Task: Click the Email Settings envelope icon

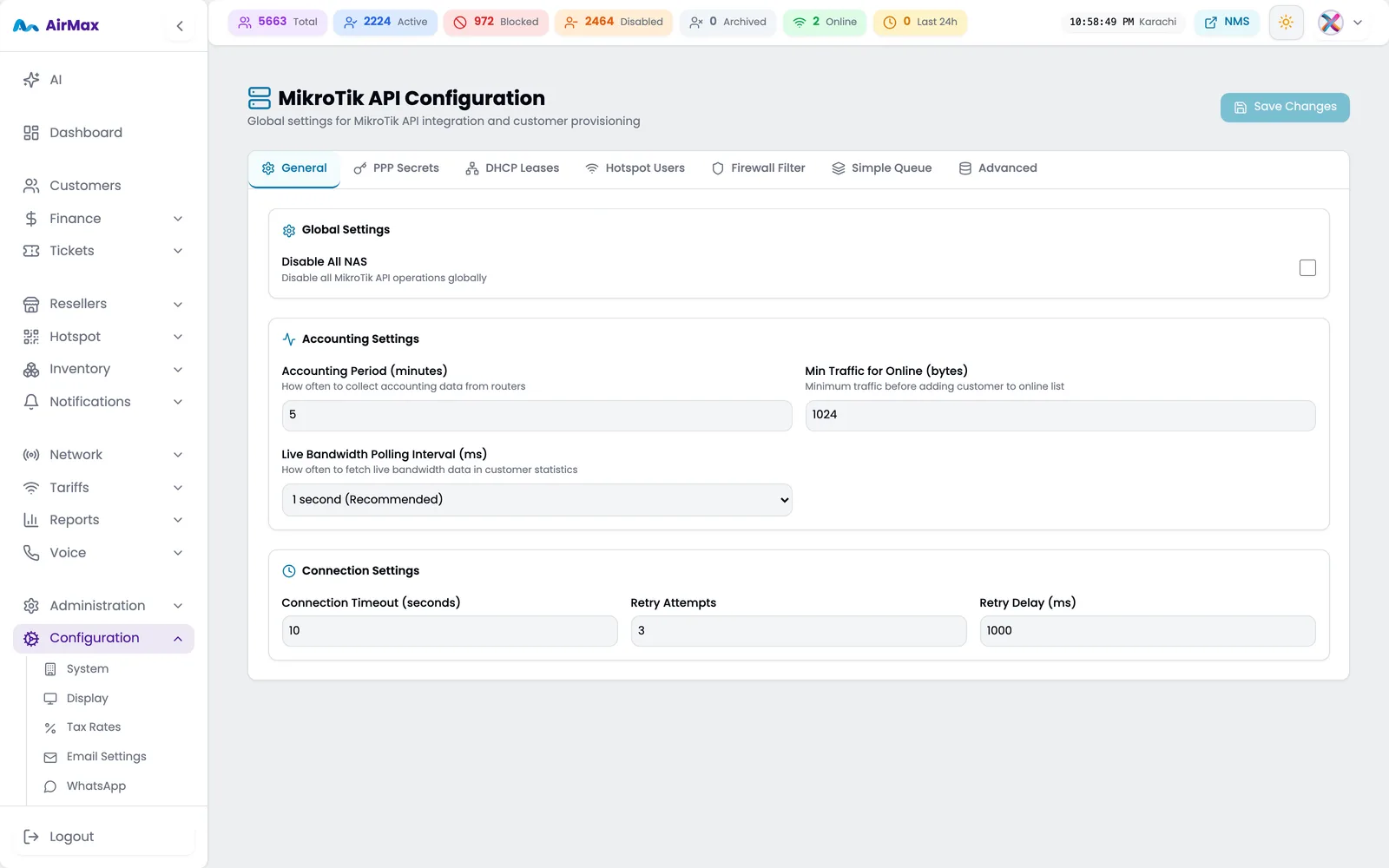Action: pos(50,757)
